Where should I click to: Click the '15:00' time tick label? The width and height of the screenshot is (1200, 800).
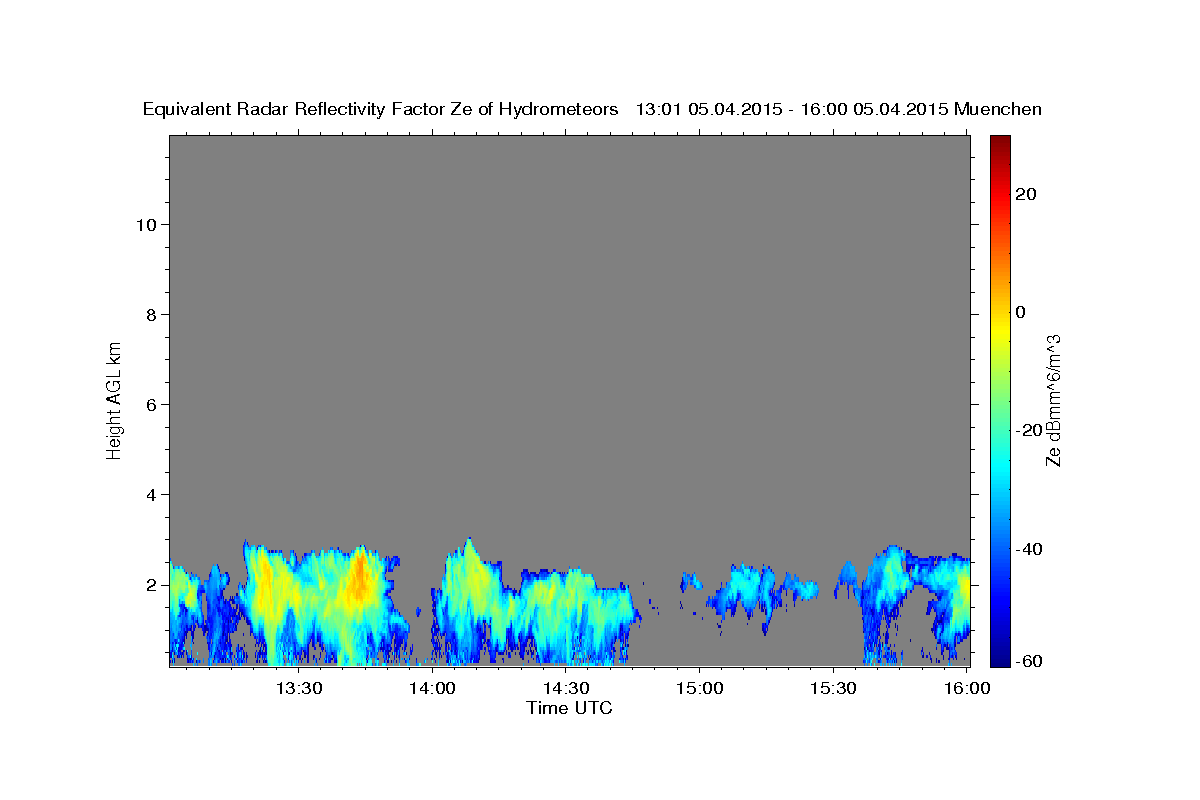[x=699, y=688]
